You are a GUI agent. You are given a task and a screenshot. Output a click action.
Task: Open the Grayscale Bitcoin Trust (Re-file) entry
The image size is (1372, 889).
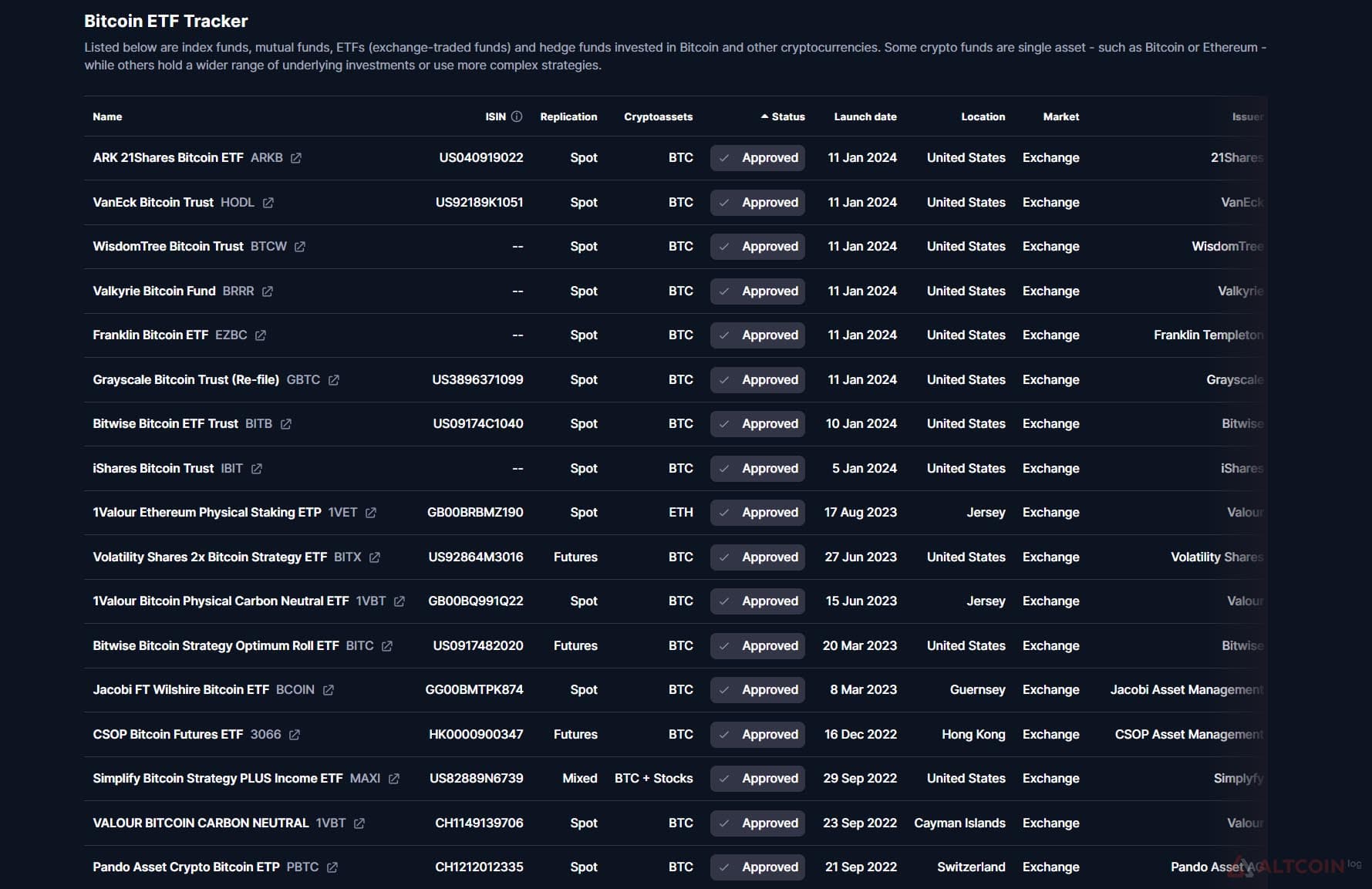(186, 379)
